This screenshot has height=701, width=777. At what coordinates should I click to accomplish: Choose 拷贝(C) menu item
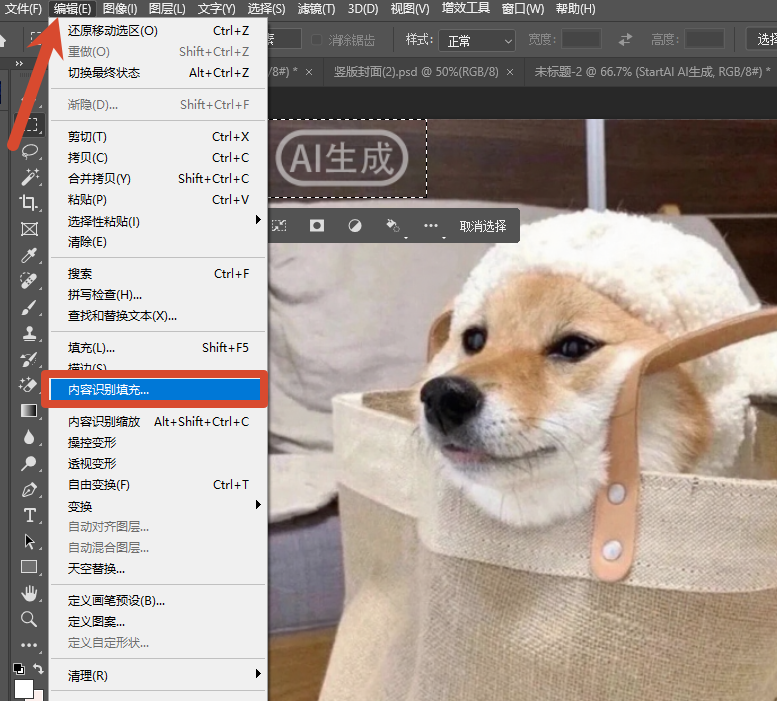click(x=158, y=158)
